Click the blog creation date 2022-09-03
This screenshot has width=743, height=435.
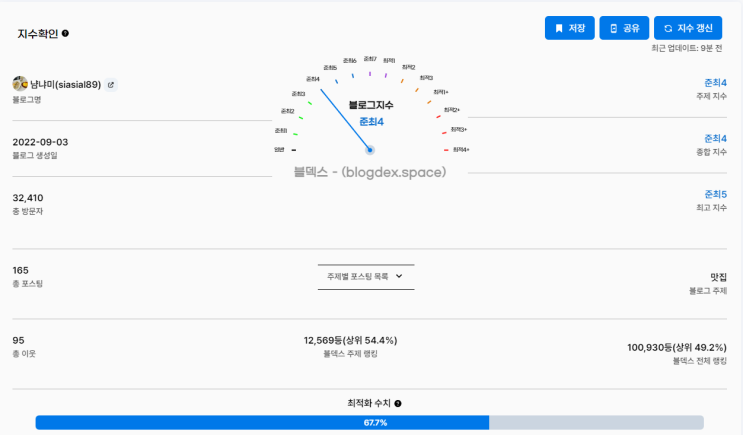point(40,142)
